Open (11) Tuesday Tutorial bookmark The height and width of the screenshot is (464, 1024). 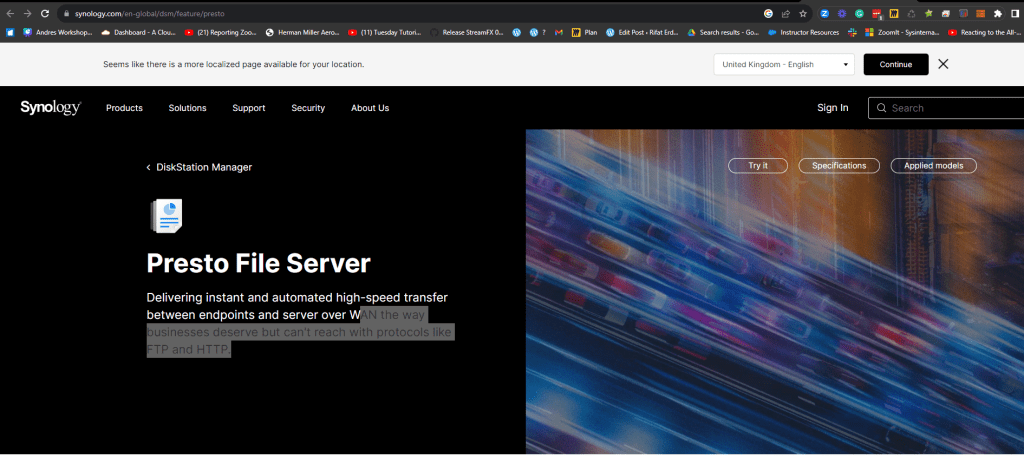click(384, 32)
